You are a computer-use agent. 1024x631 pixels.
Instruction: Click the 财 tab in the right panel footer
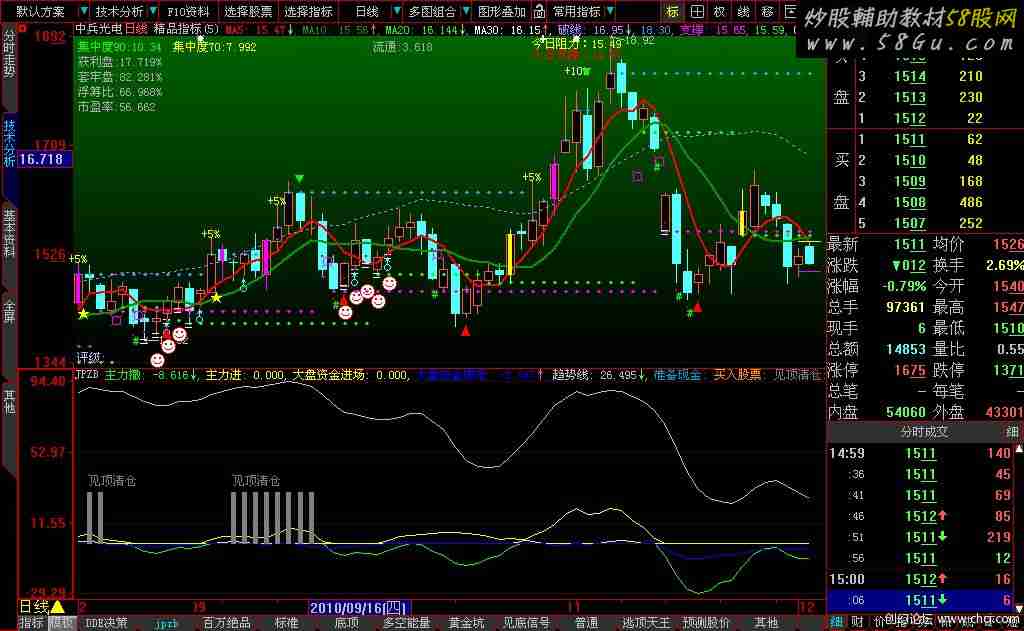tap(857, 623)
